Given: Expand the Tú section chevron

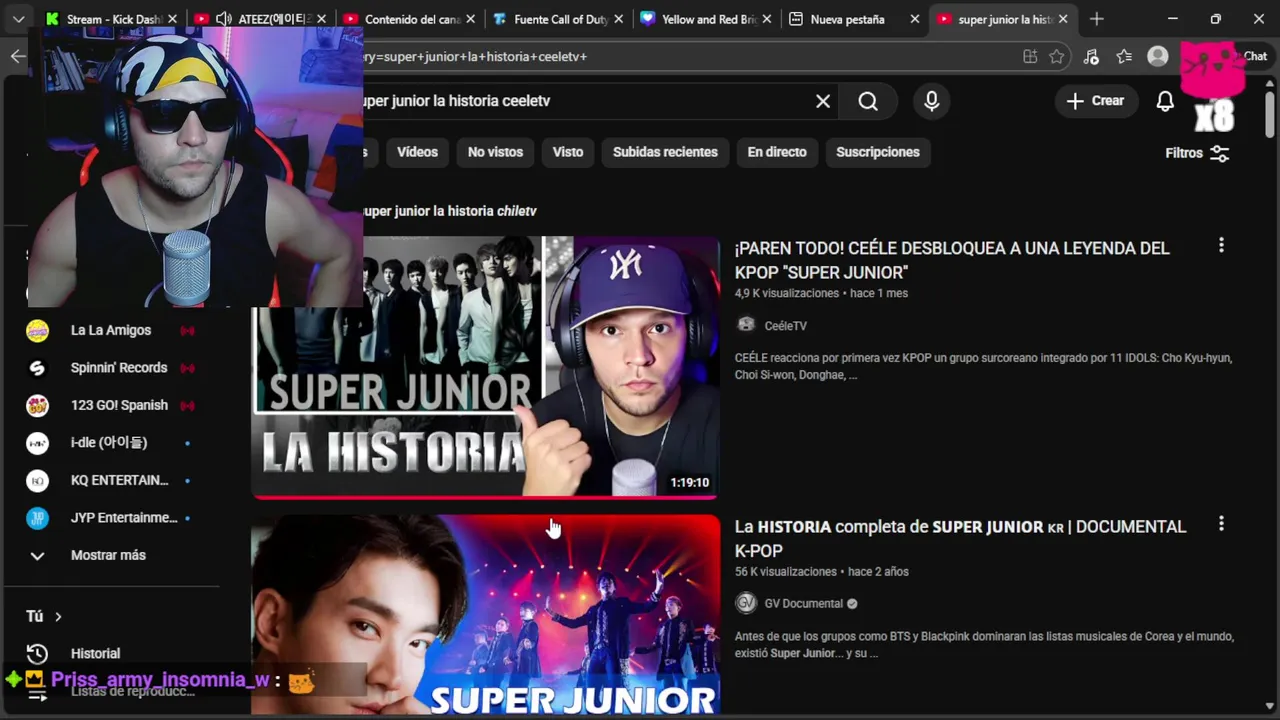Looking at the screenshot, I should (x=58, y=617).
